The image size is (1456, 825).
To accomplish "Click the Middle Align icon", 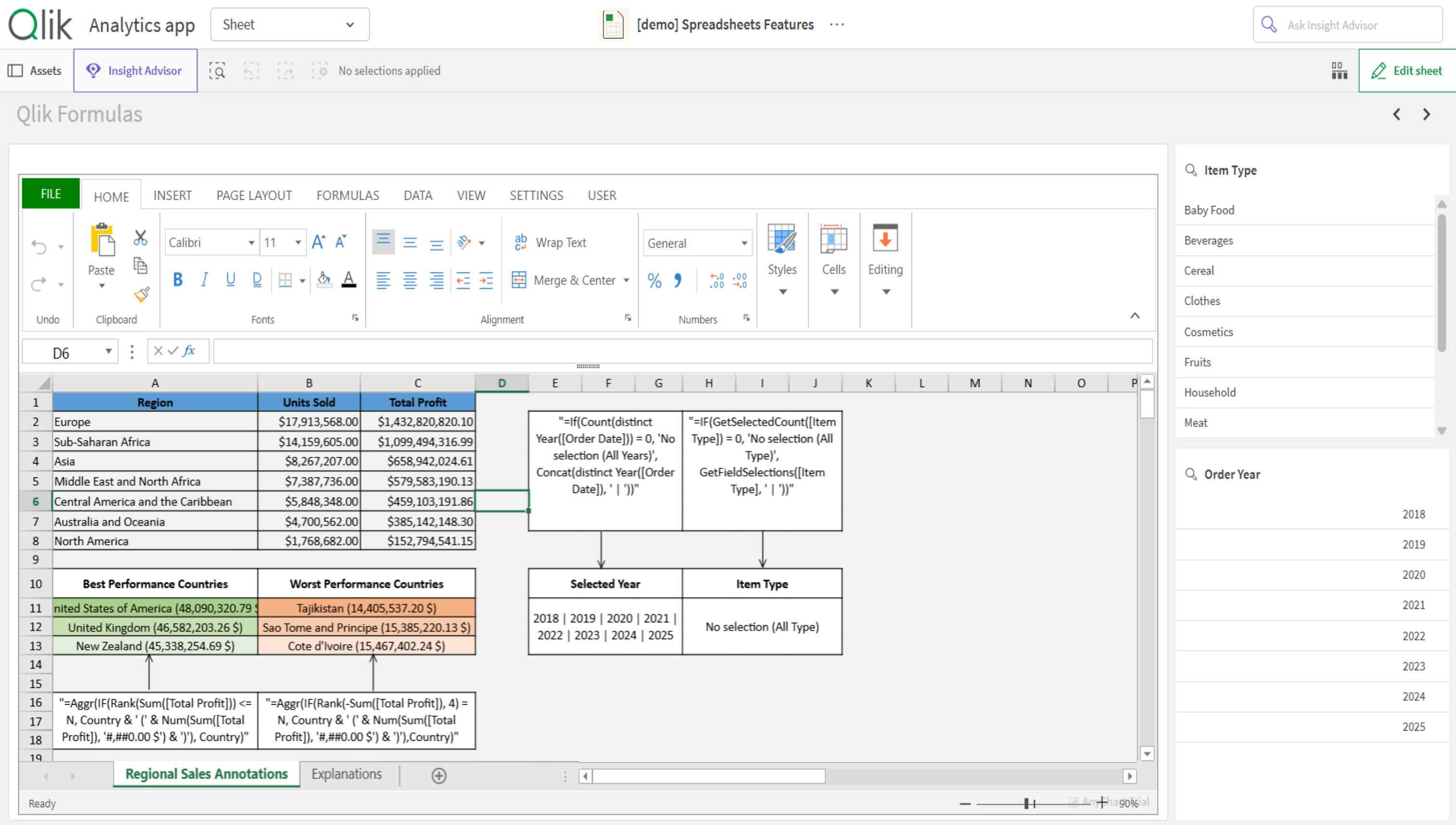I will click(410, 243).
